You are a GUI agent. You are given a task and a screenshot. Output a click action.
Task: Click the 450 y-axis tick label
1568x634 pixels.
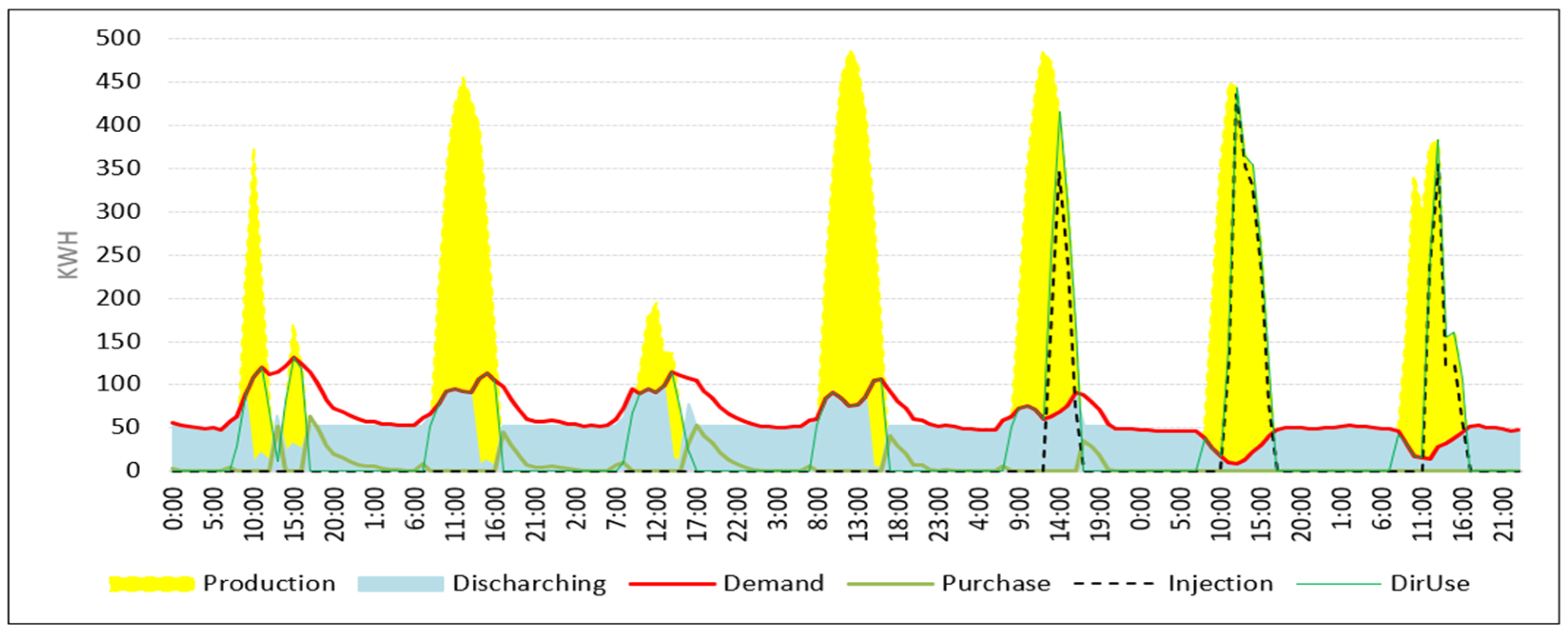click(x=118, y=82)
